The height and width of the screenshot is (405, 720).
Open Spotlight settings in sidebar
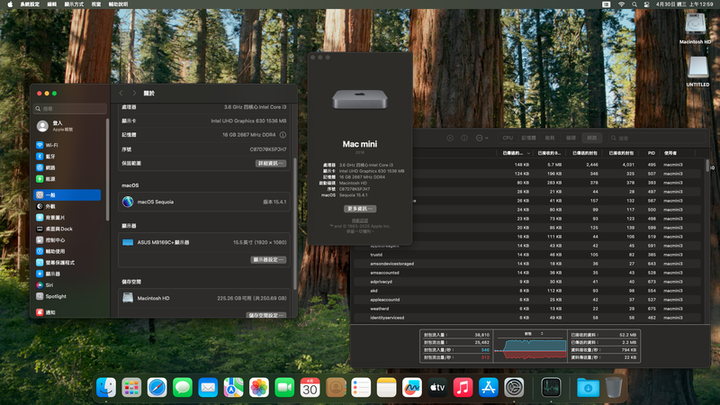(x=67, y=296)
